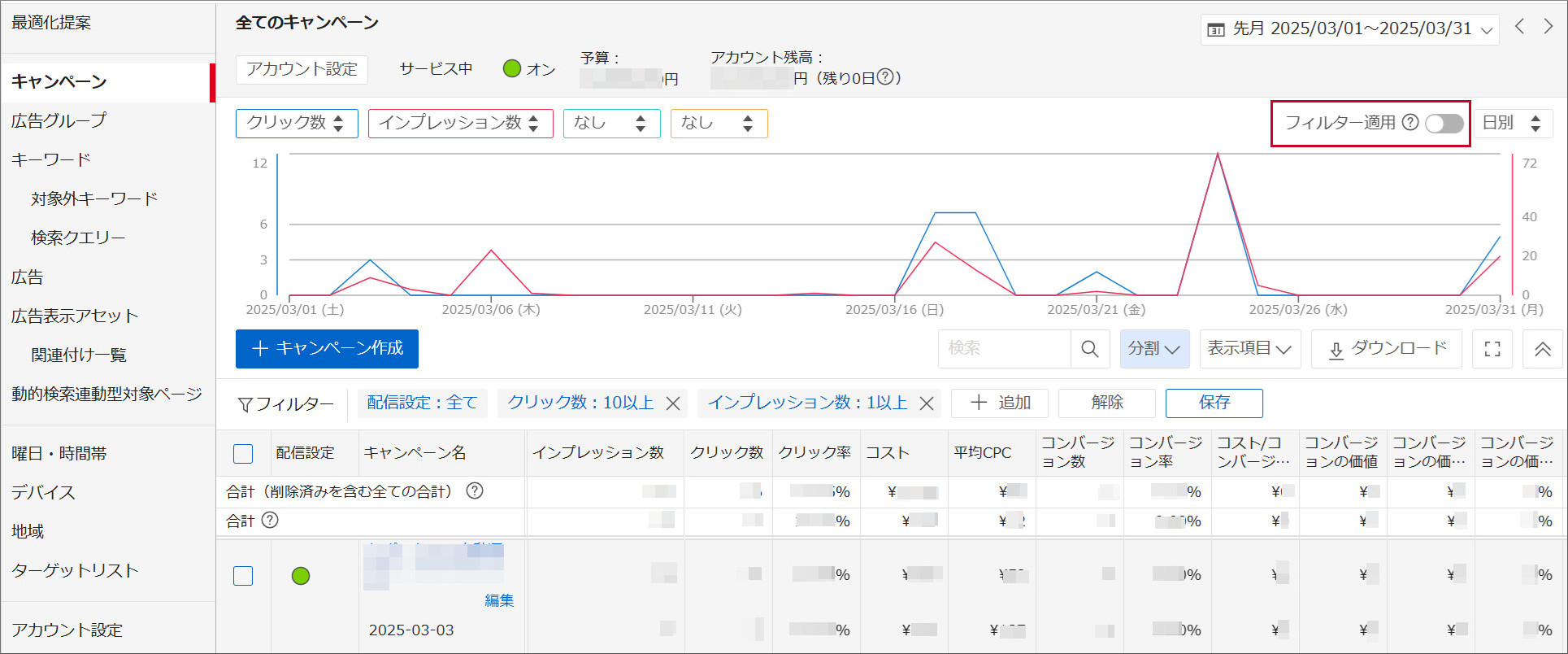Open 対象外キーワード in sidebar
The image size is (1568, 654).
pyautogui.click(x=94, y=198)
